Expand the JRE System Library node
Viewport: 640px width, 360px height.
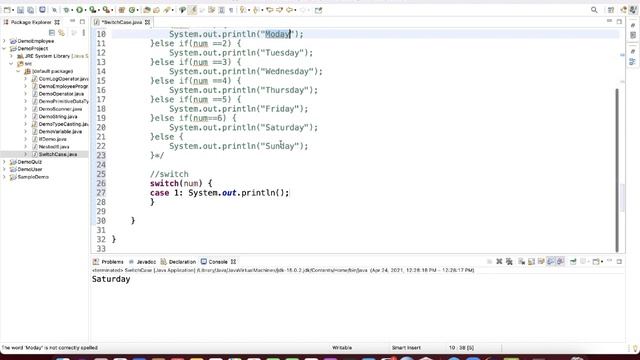click(x=11, y=56)
